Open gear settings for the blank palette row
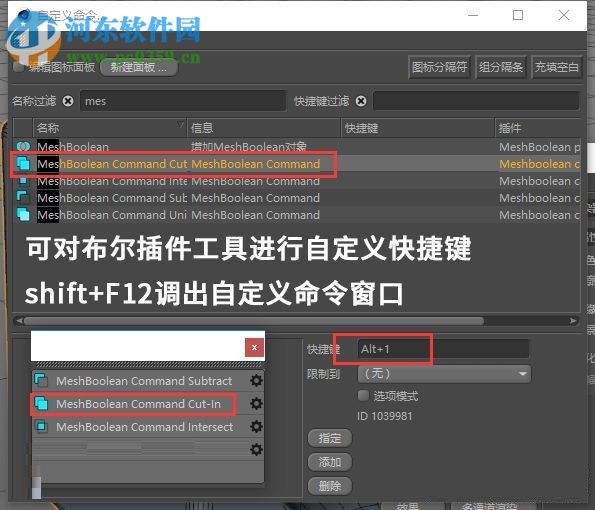595x510 pixels. click(x=256, y=450)
